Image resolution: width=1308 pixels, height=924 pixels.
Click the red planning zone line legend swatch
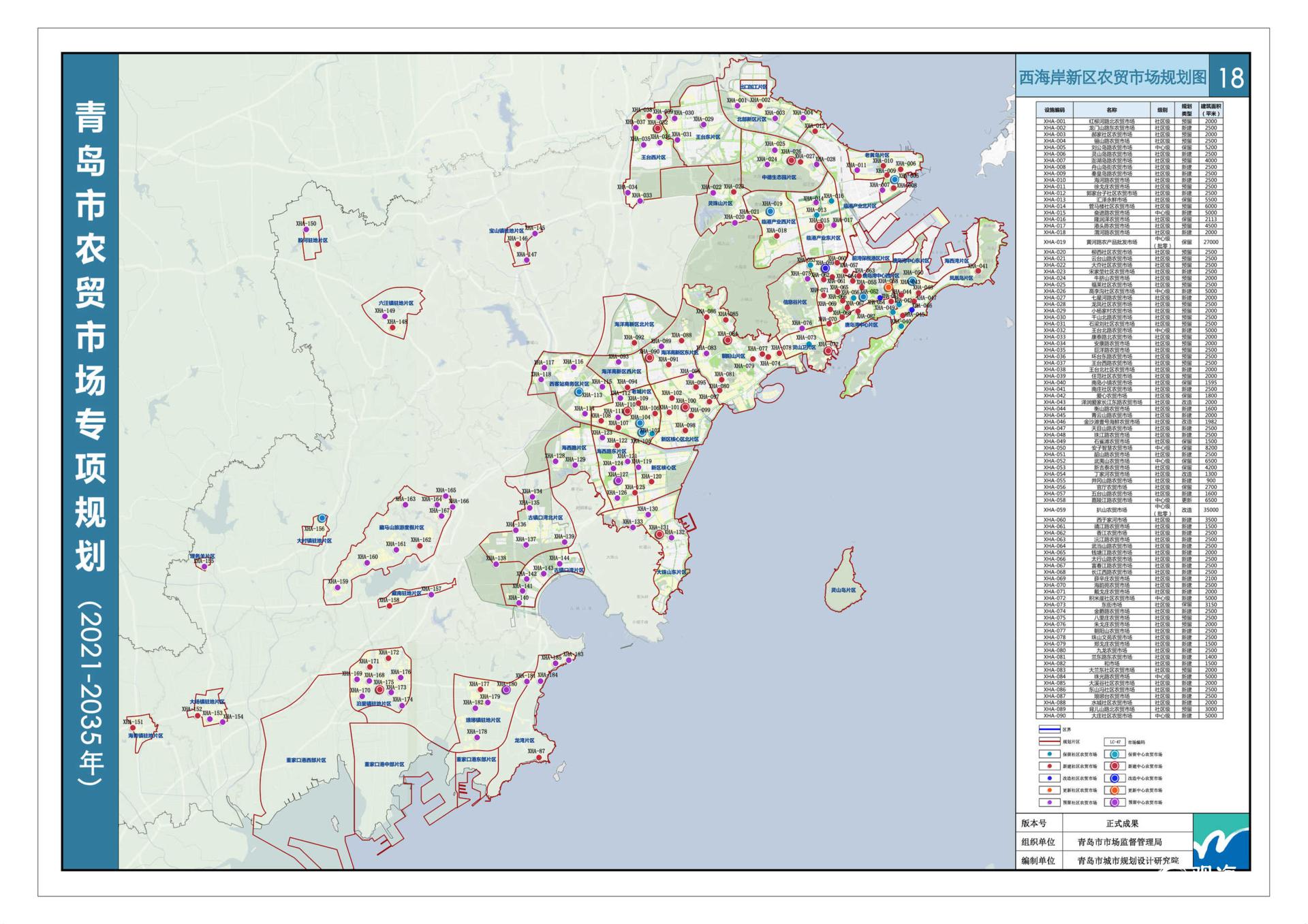pyautogui.click(x=1050, y=742)
